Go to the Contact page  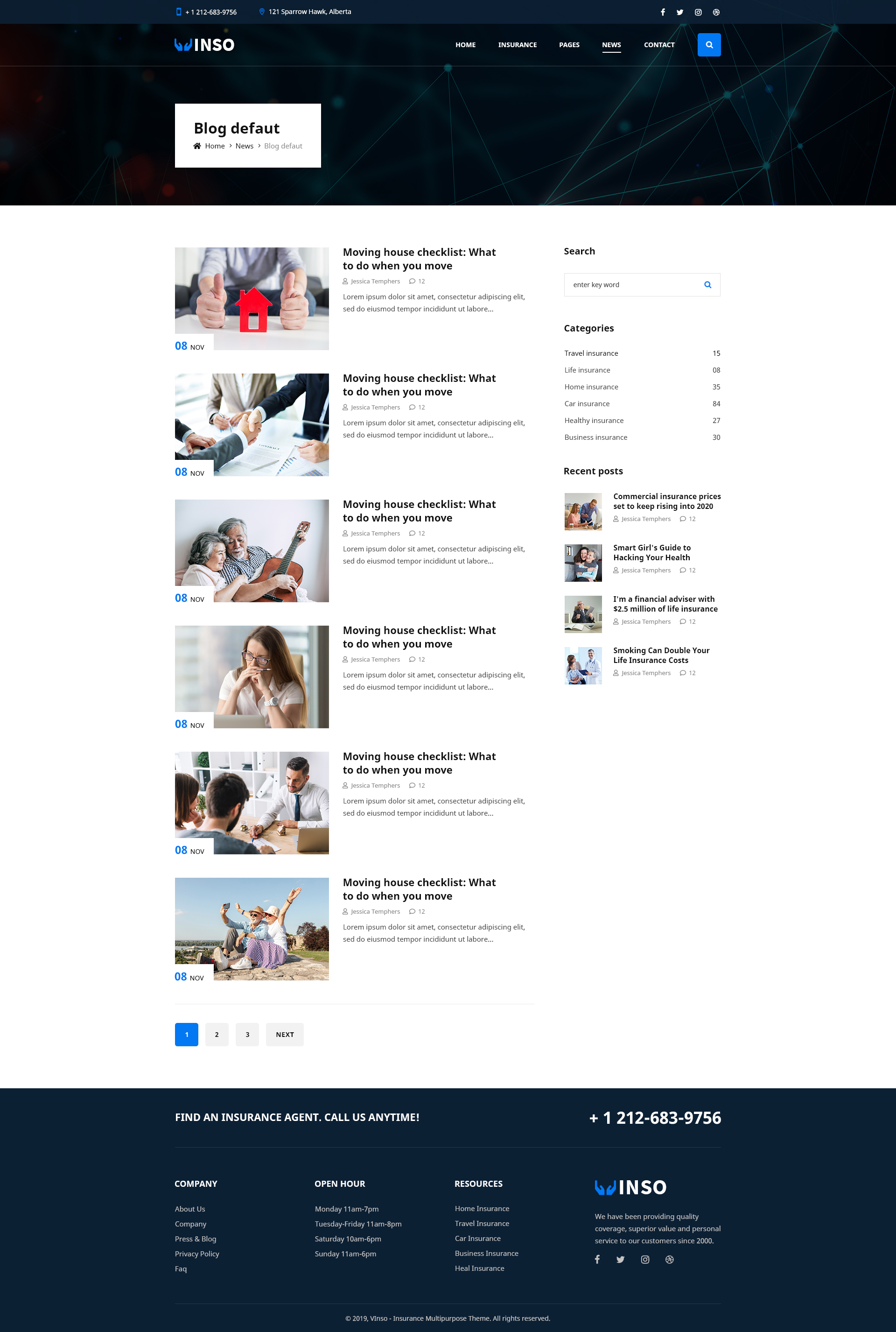(659, 45)
